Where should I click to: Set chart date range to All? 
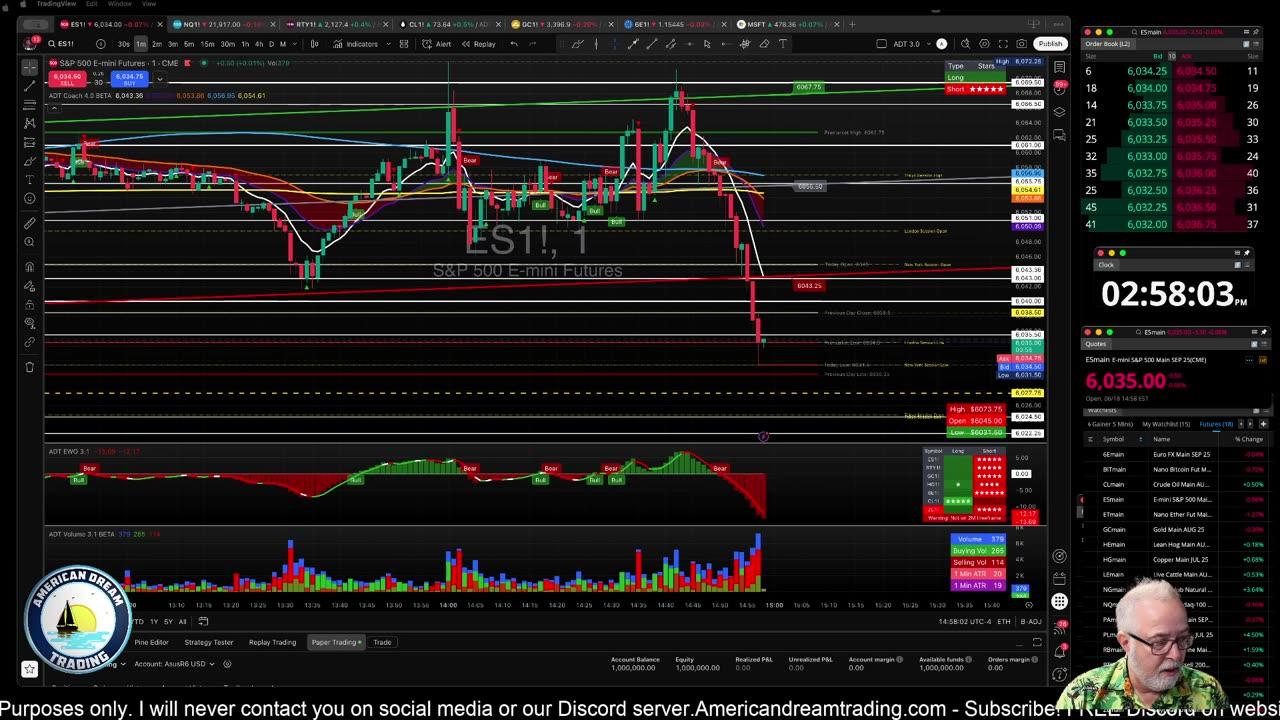coord(182,621)
